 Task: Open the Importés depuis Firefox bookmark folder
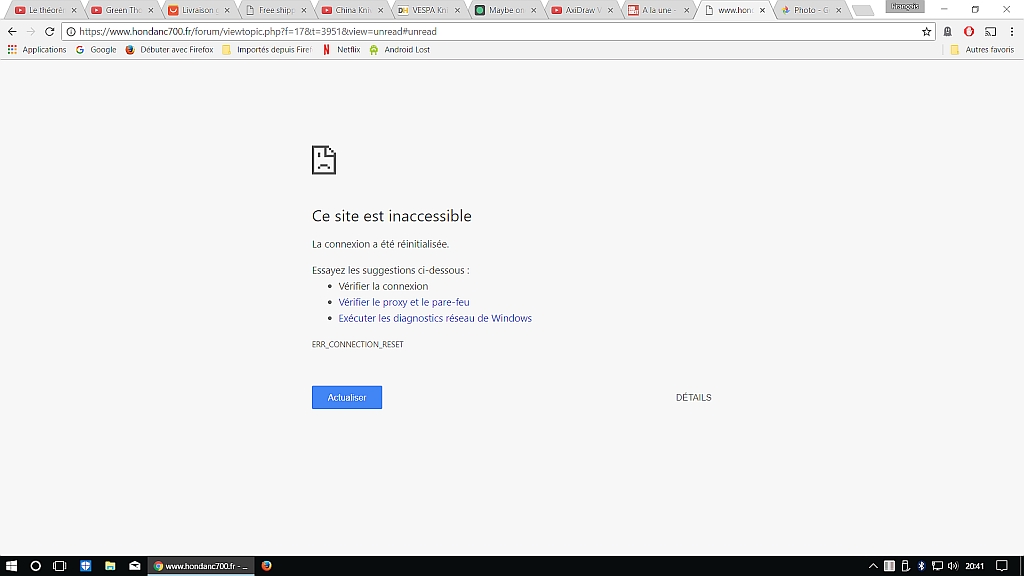[267, 49]
